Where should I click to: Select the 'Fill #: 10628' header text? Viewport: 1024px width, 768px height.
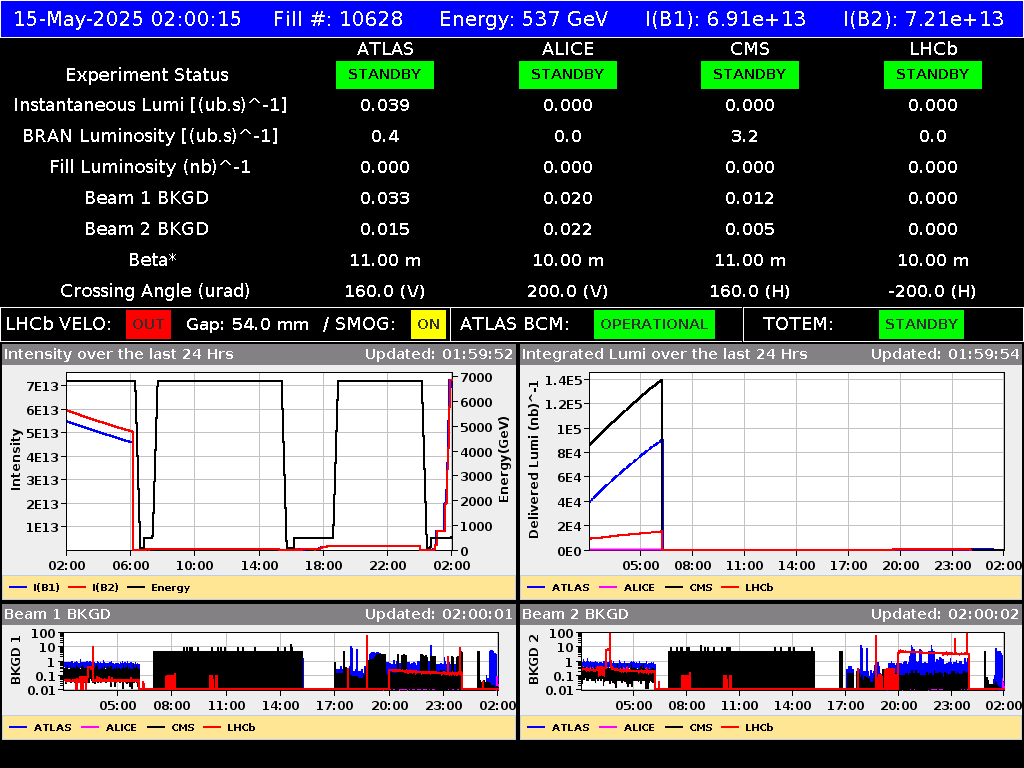[x=338, y=18]
